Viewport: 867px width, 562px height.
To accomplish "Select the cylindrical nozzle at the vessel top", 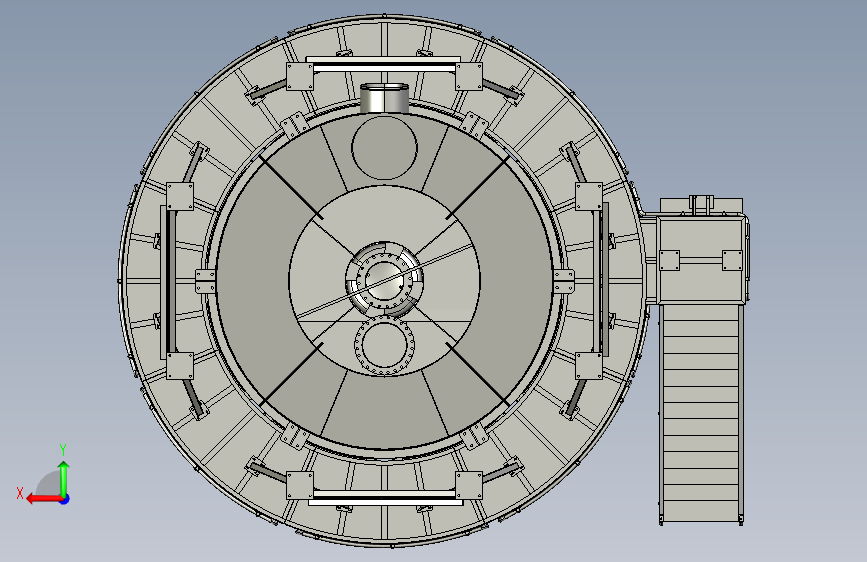I will click(384, 98).
